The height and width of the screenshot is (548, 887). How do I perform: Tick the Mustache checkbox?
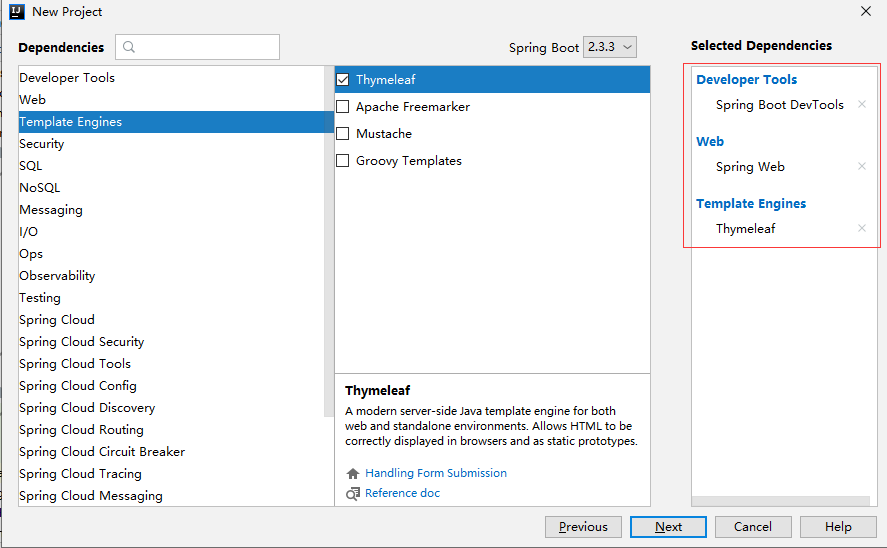[x=343, y=134]
